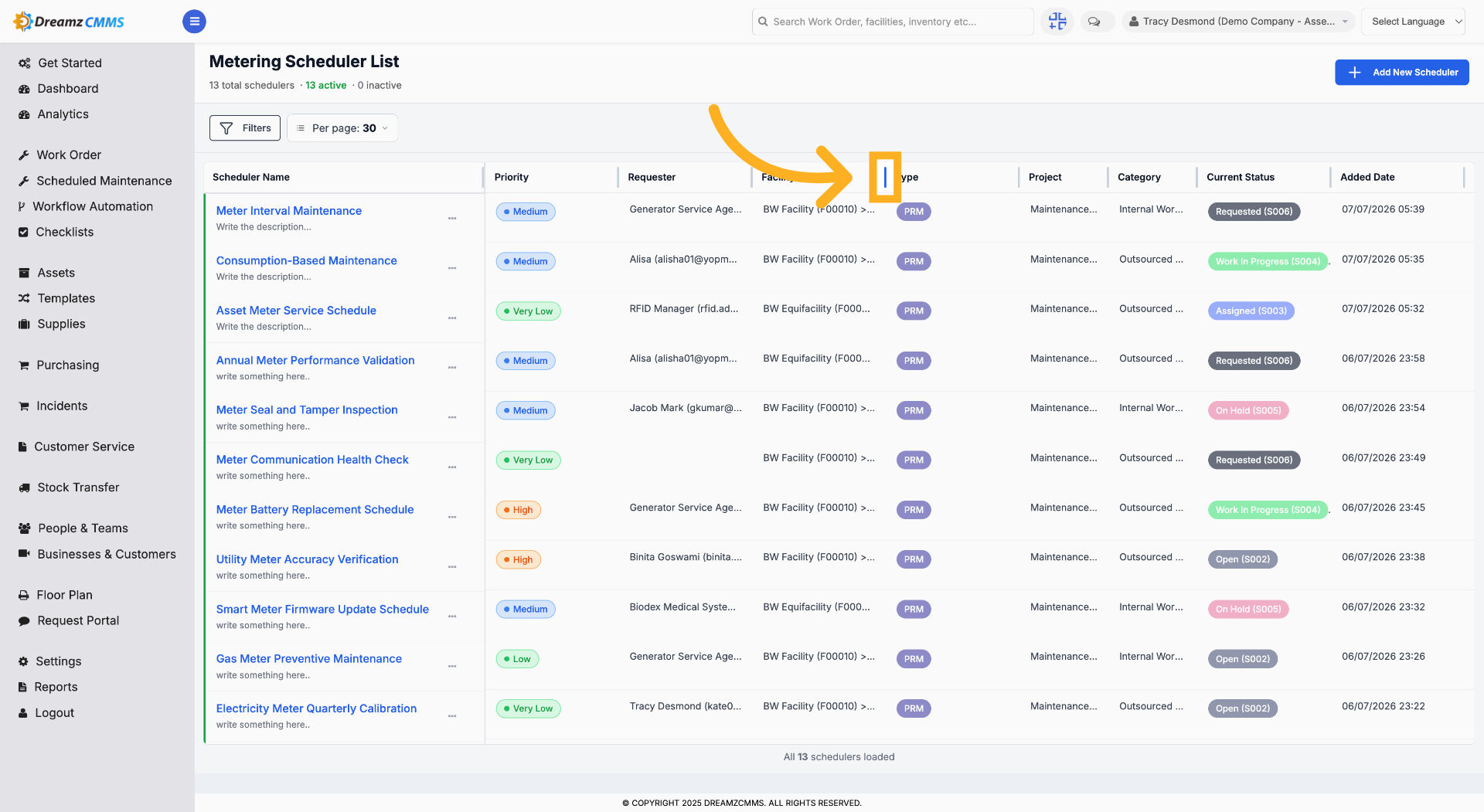Open Annual Meter Performance Validation link
The height and width of the screenshot is (812, 1484).
point(315,361)
